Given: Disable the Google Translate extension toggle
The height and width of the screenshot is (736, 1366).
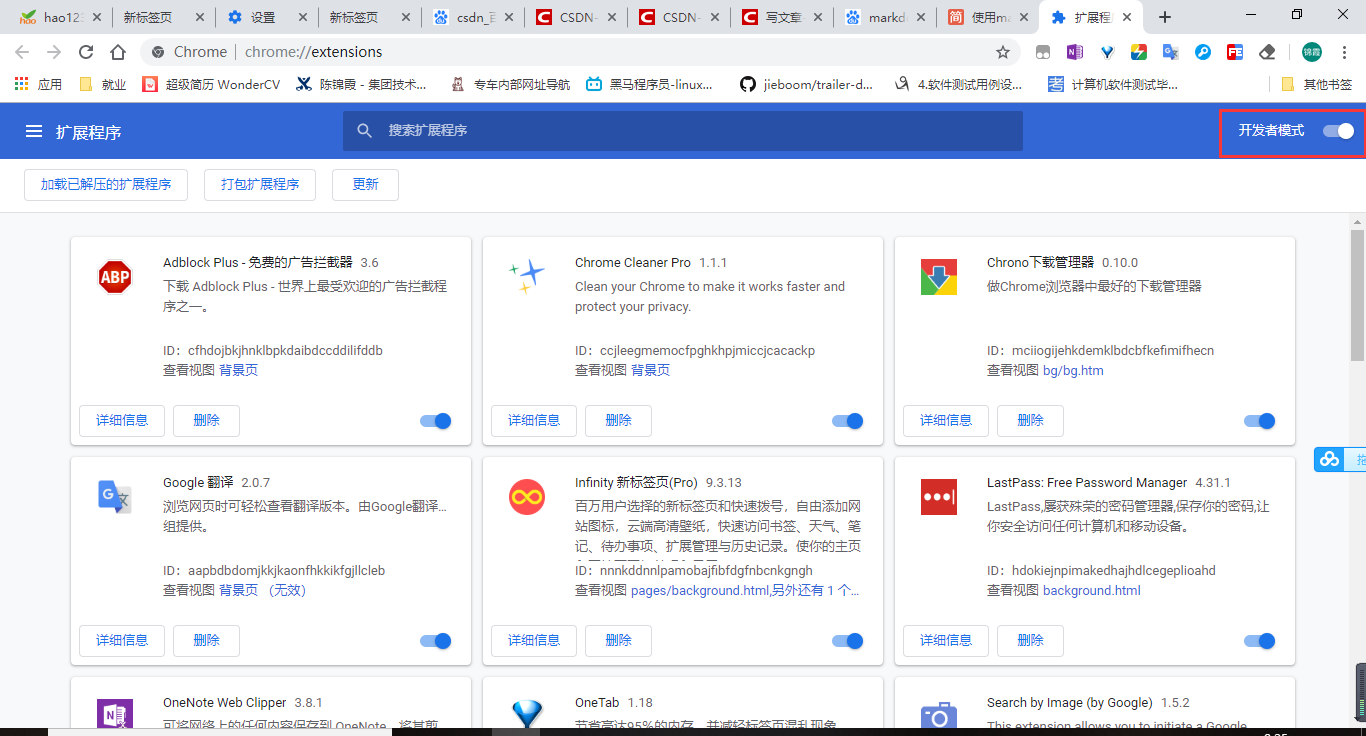Looking at the screenshot, I should click(x=436, y=641).
